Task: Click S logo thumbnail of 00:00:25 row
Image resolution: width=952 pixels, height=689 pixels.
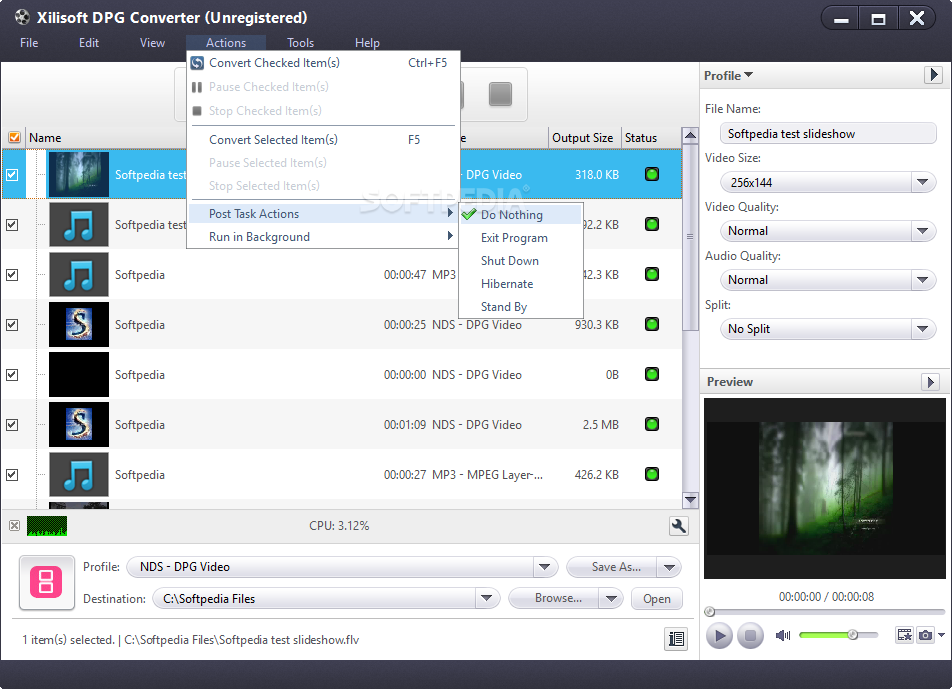Action: pyautogui.click(x=79, y=324)
